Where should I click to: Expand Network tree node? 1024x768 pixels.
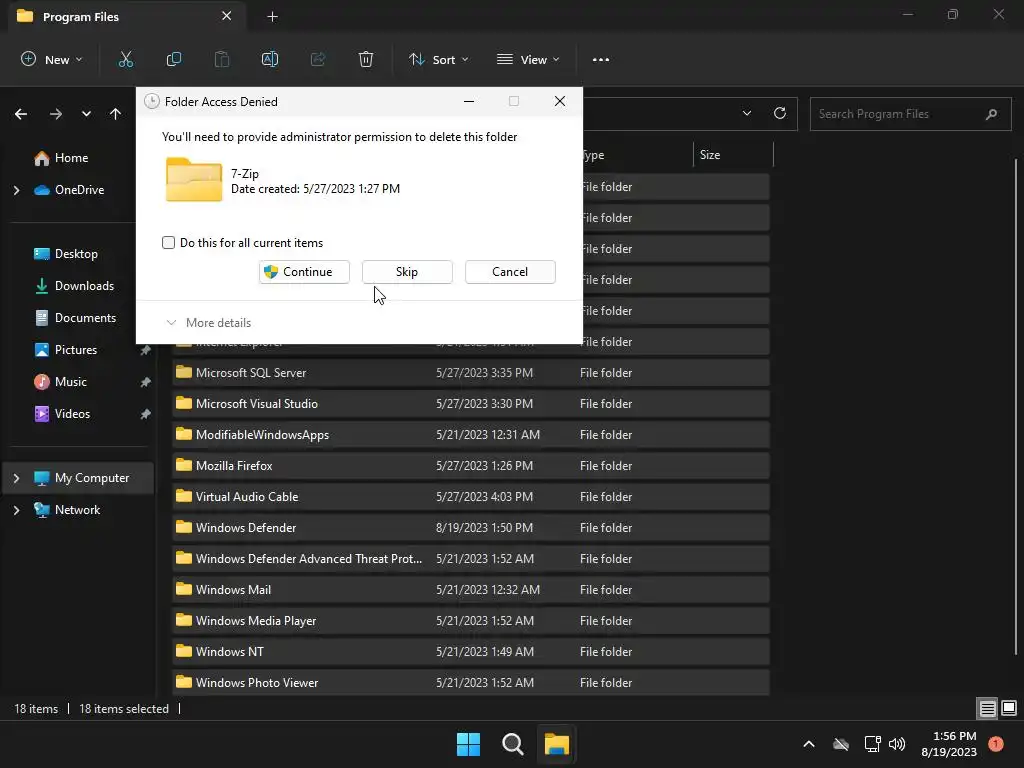pyautogui.click(x=16, y=510)
